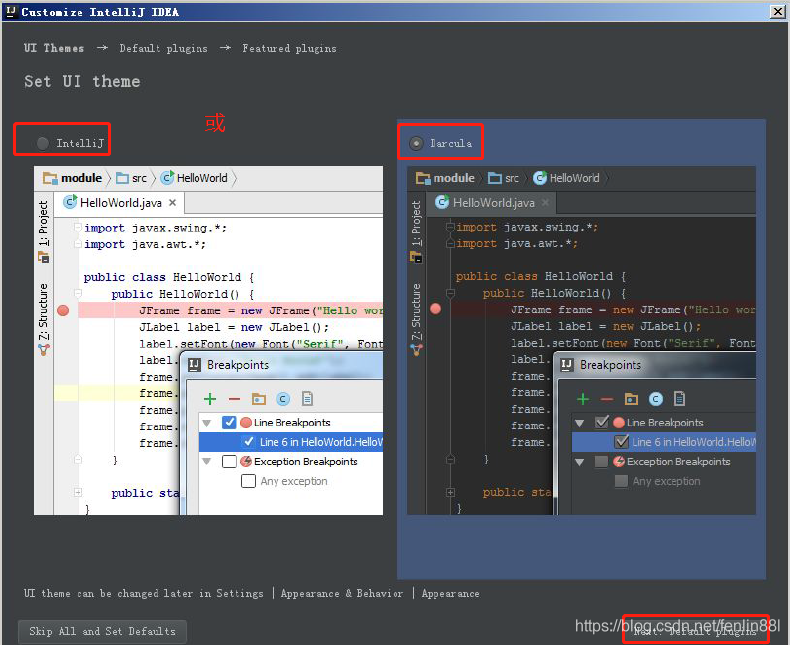The image size is (790, 645).
Task: Click the Set UI theme heading text
Action: [82, 81]
